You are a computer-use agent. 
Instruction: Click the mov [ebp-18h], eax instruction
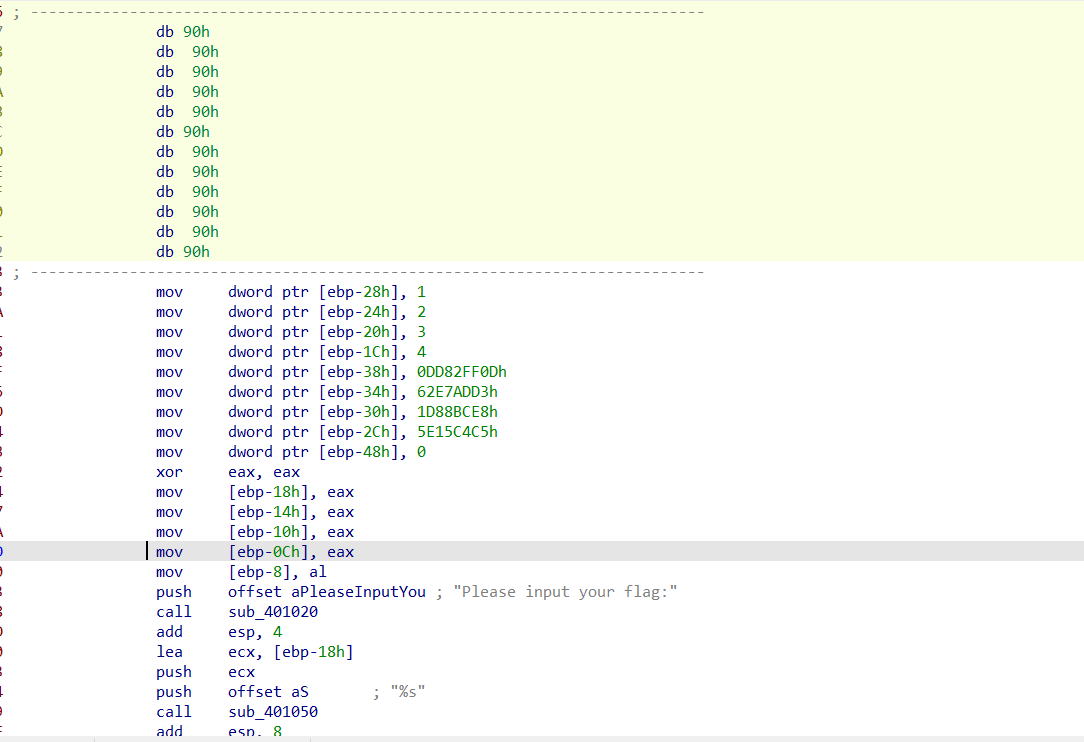(x=255, y=492)
